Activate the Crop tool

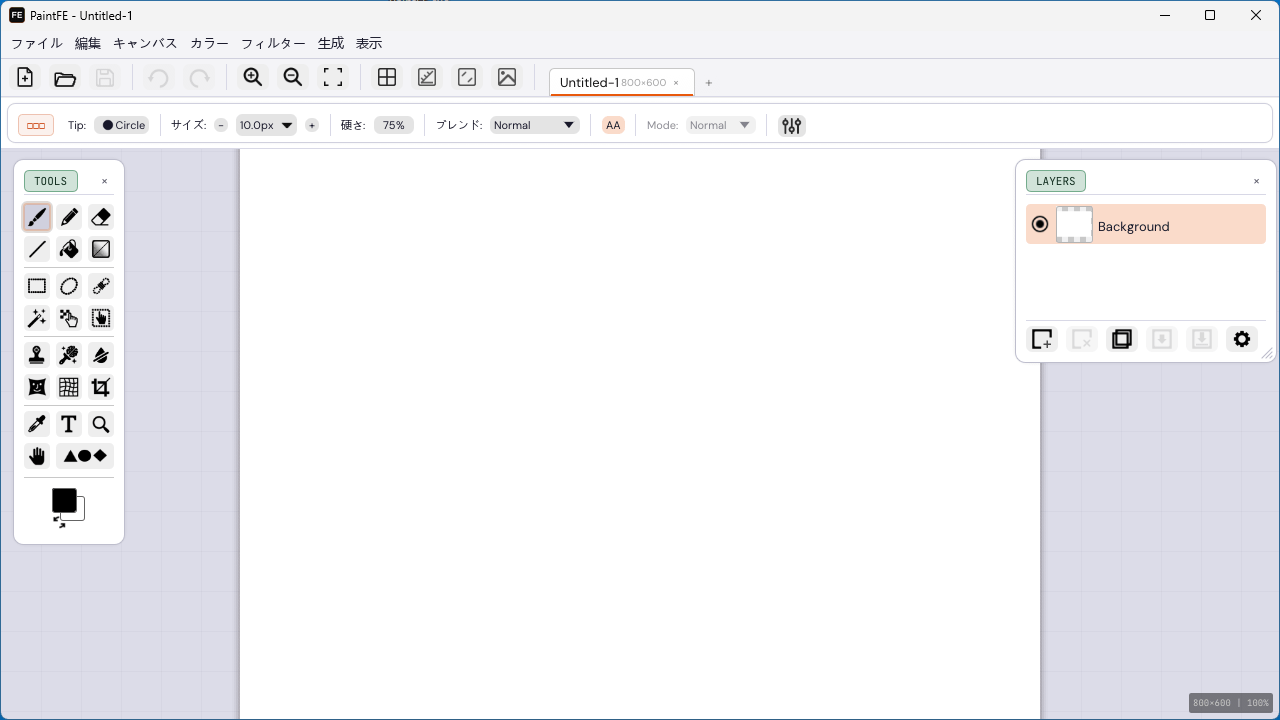tap(101, 387)
